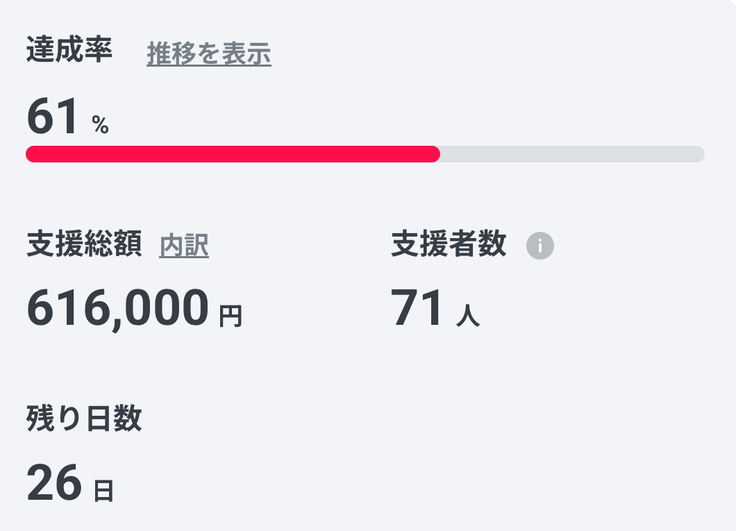Click the gray unfilled part of the progress bar
The image size is (736, 531).
tap(572, 154)
